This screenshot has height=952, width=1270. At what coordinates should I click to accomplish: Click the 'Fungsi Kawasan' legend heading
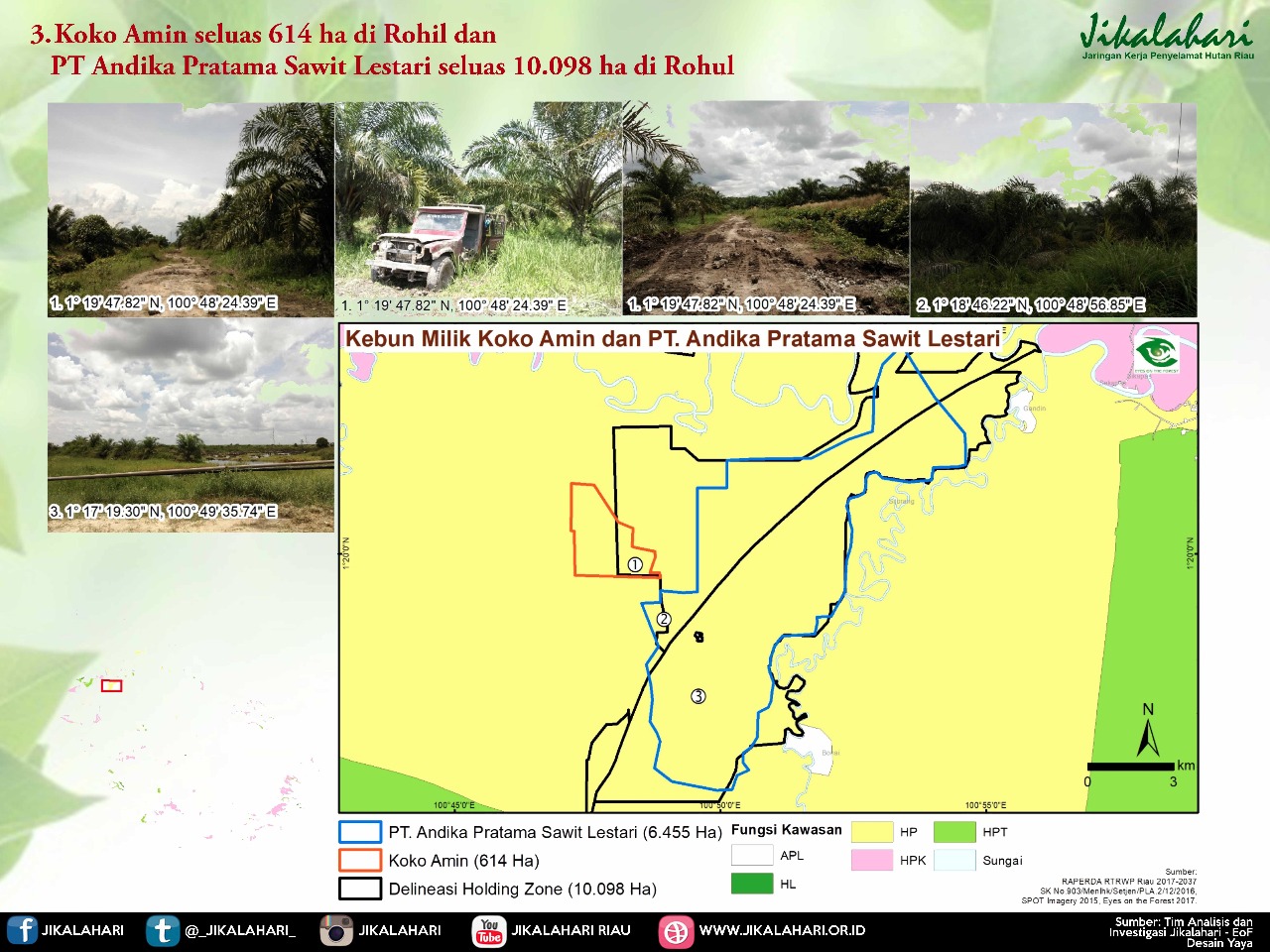787,829
